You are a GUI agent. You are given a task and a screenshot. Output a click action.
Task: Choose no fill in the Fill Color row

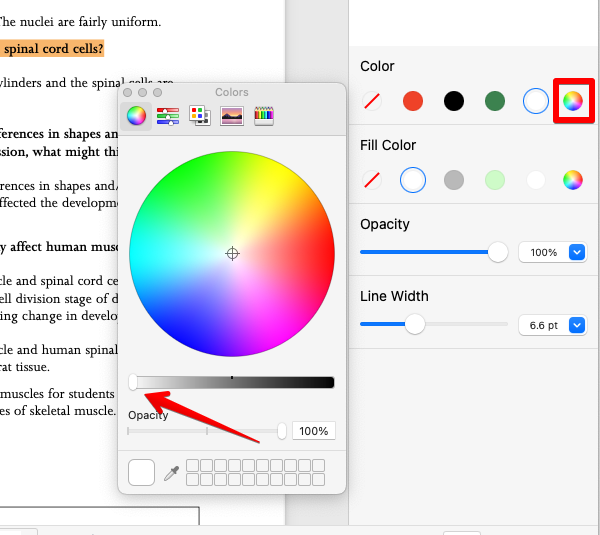[x=372, y=180]
